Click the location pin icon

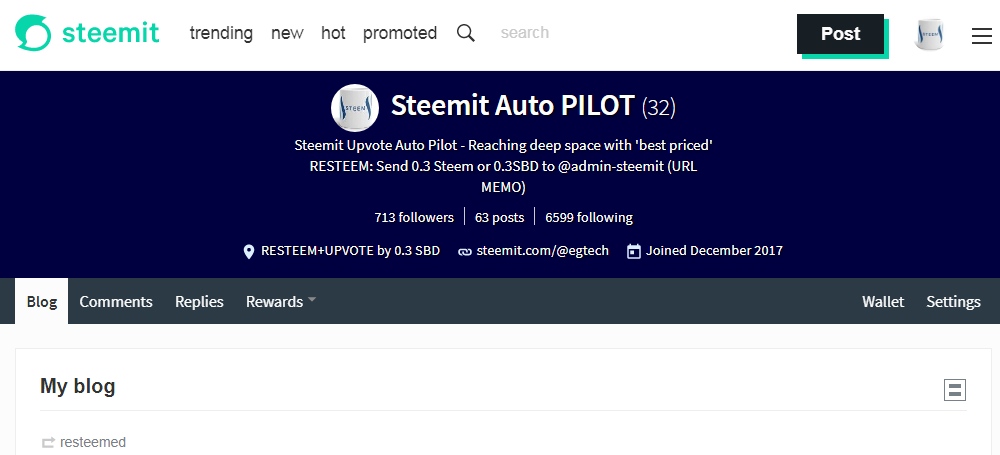[249, 251]
